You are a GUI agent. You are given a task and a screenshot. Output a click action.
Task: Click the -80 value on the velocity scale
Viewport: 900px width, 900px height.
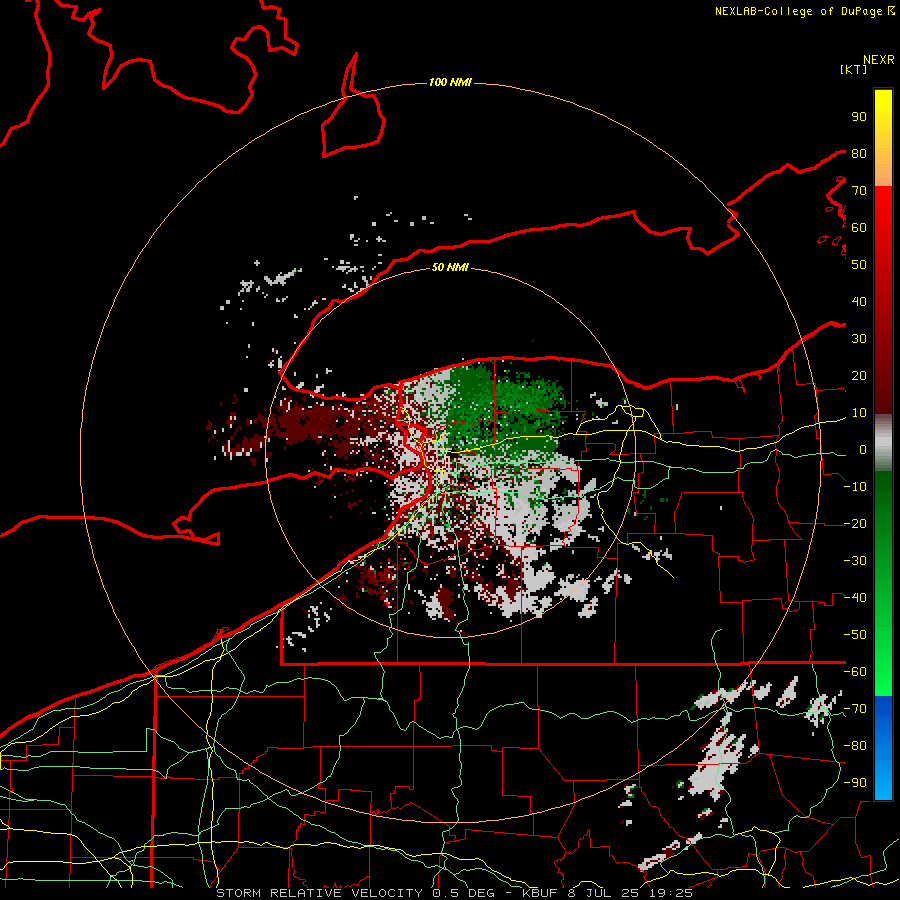coord(855,746)
